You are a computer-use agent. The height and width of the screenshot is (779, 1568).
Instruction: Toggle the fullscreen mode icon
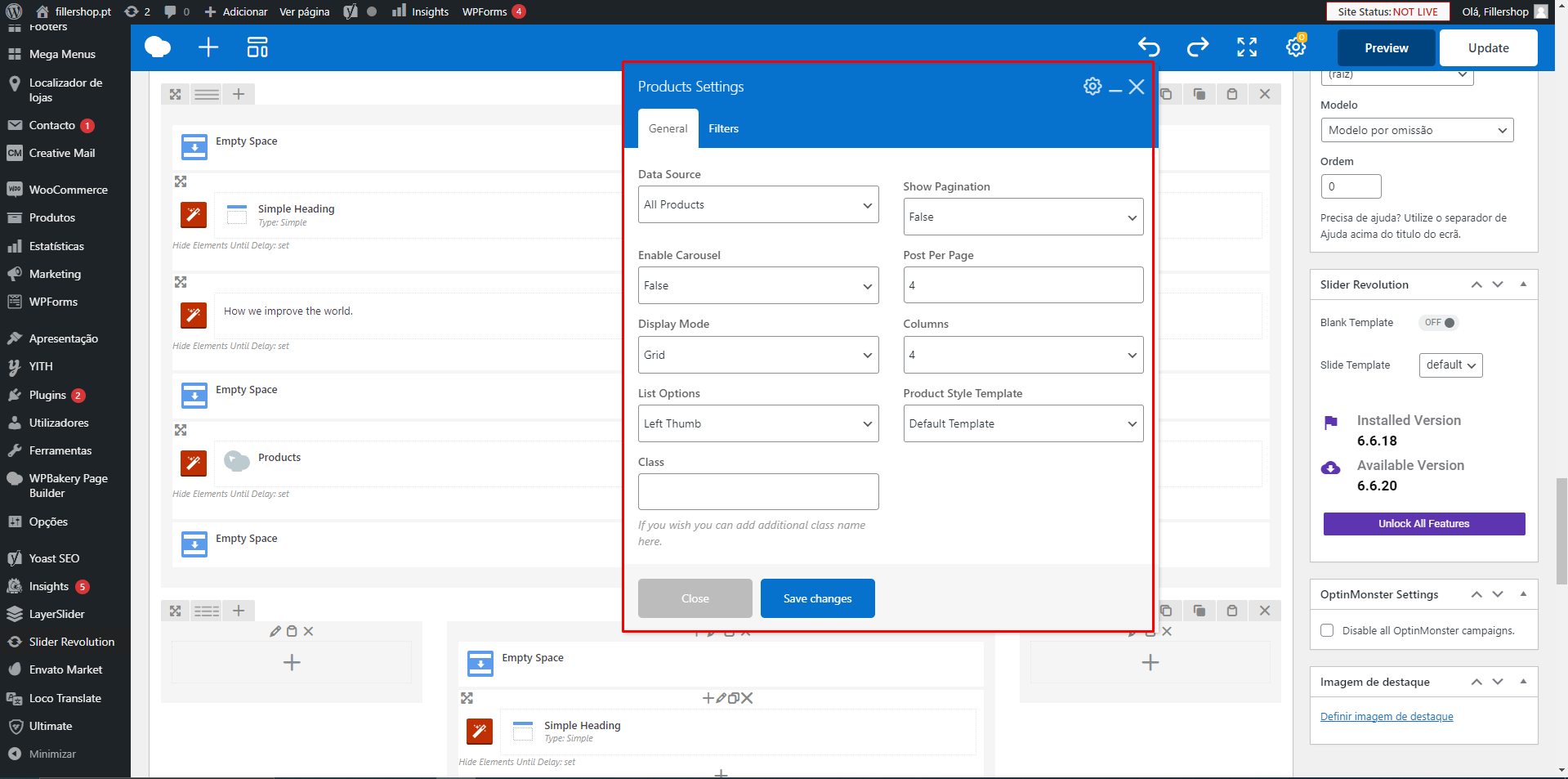pos(1247,47)
